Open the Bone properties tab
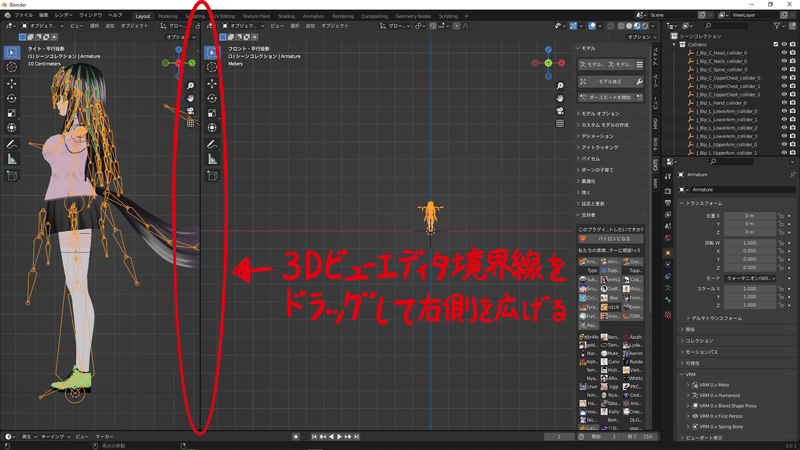800x450 pixels. [x=668, y=301]
